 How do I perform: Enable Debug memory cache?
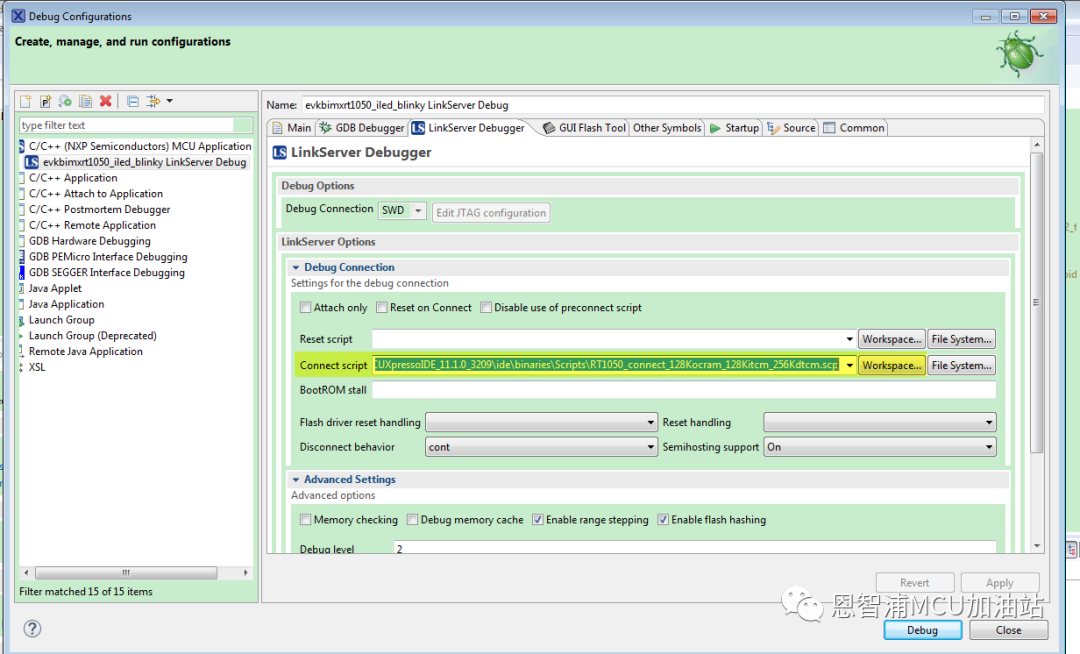coord(412,520)
